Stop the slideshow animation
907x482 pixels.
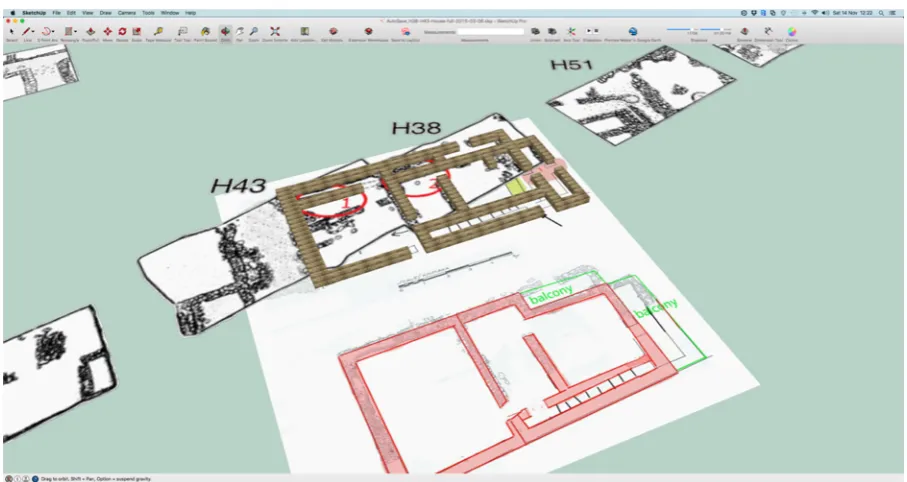pos(596,31)
